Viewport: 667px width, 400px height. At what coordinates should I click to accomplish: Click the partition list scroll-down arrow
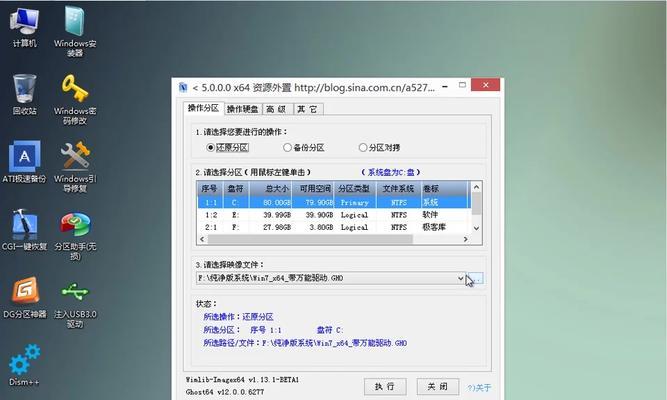[x=476, y=228]
